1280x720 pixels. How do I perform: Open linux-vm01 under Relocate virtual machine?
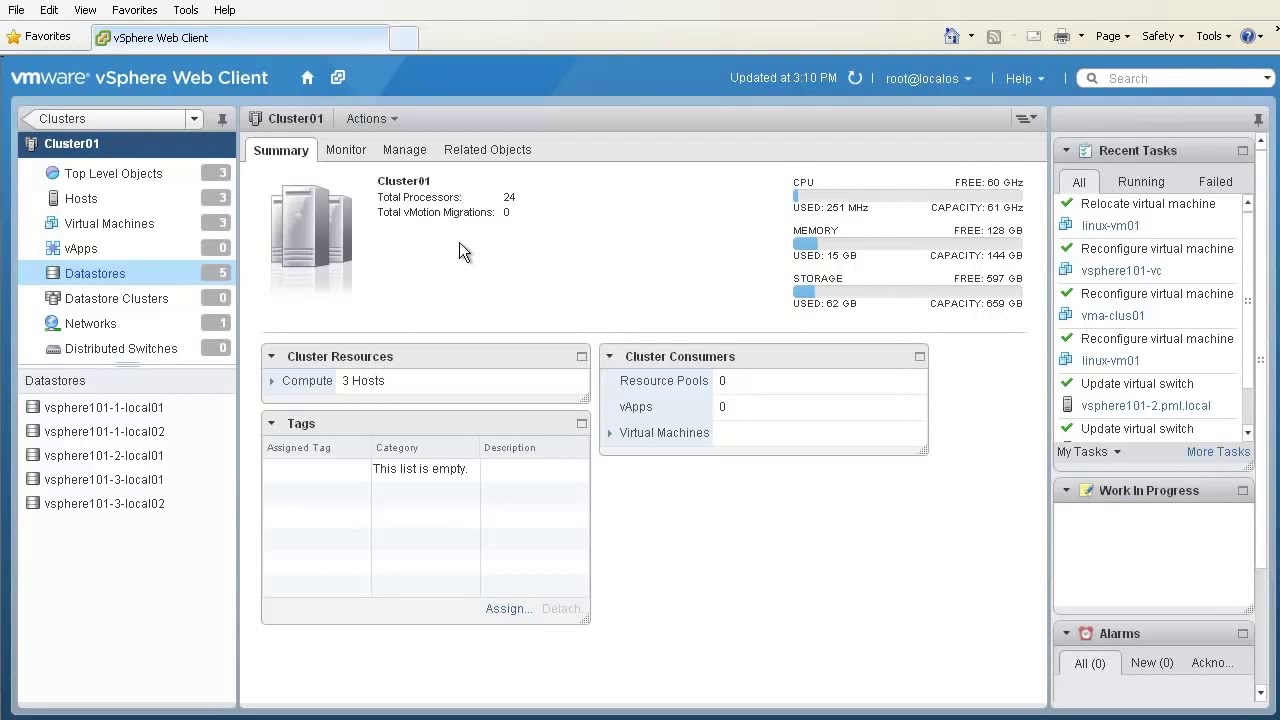pyautogui.click(x=1110, y=226)
